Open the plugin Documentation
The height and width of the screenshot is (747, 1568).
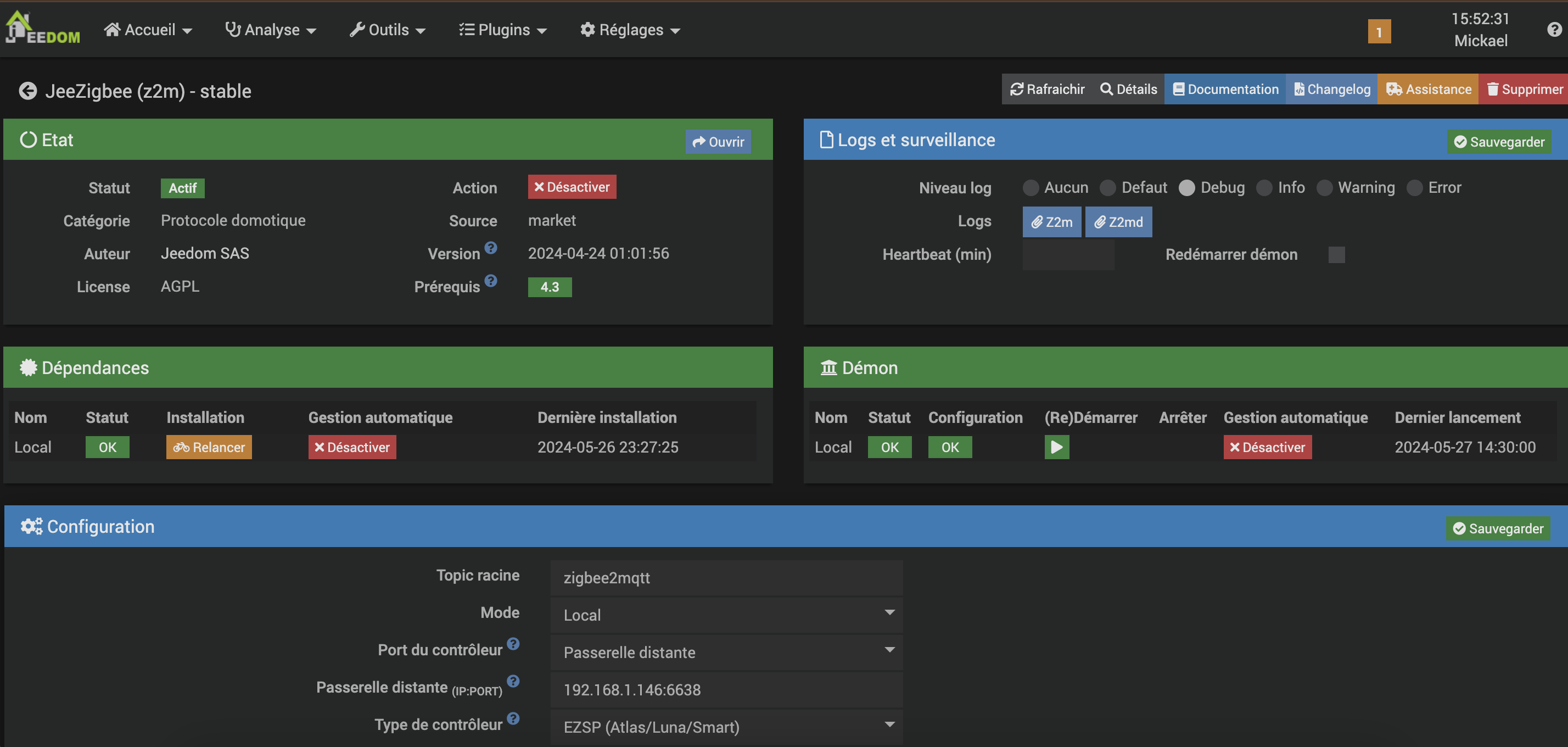click(1225, 90)
